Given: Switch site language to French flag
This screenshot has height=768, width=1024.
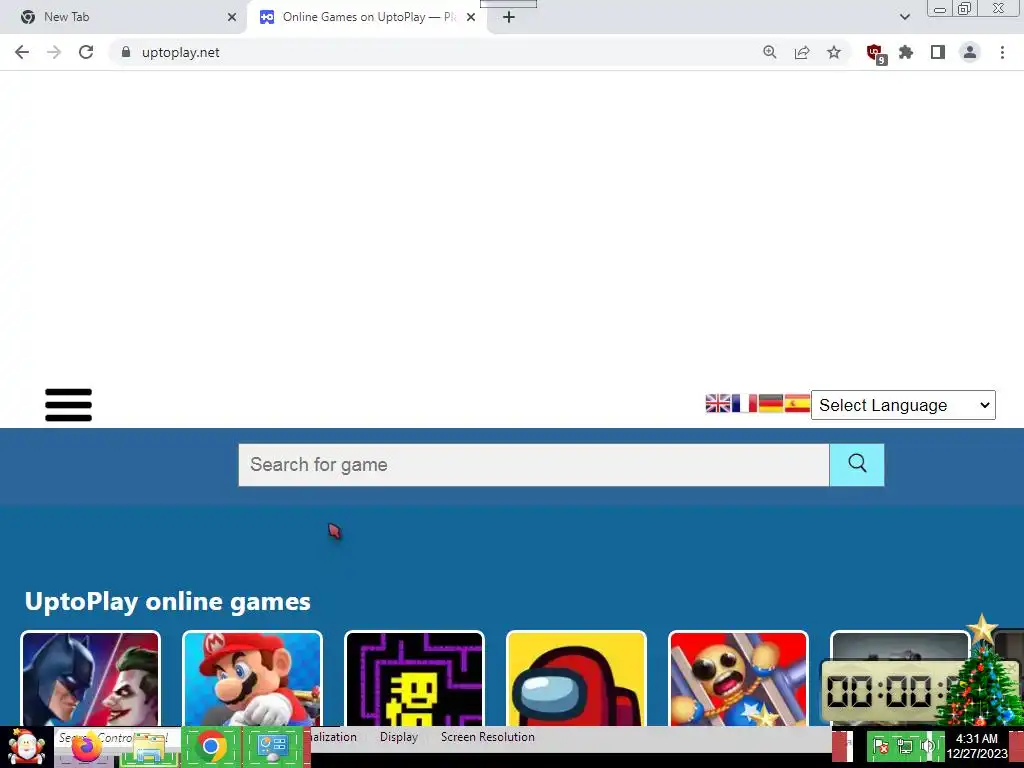Looking at the screenshot, I should tap(744, 404).
